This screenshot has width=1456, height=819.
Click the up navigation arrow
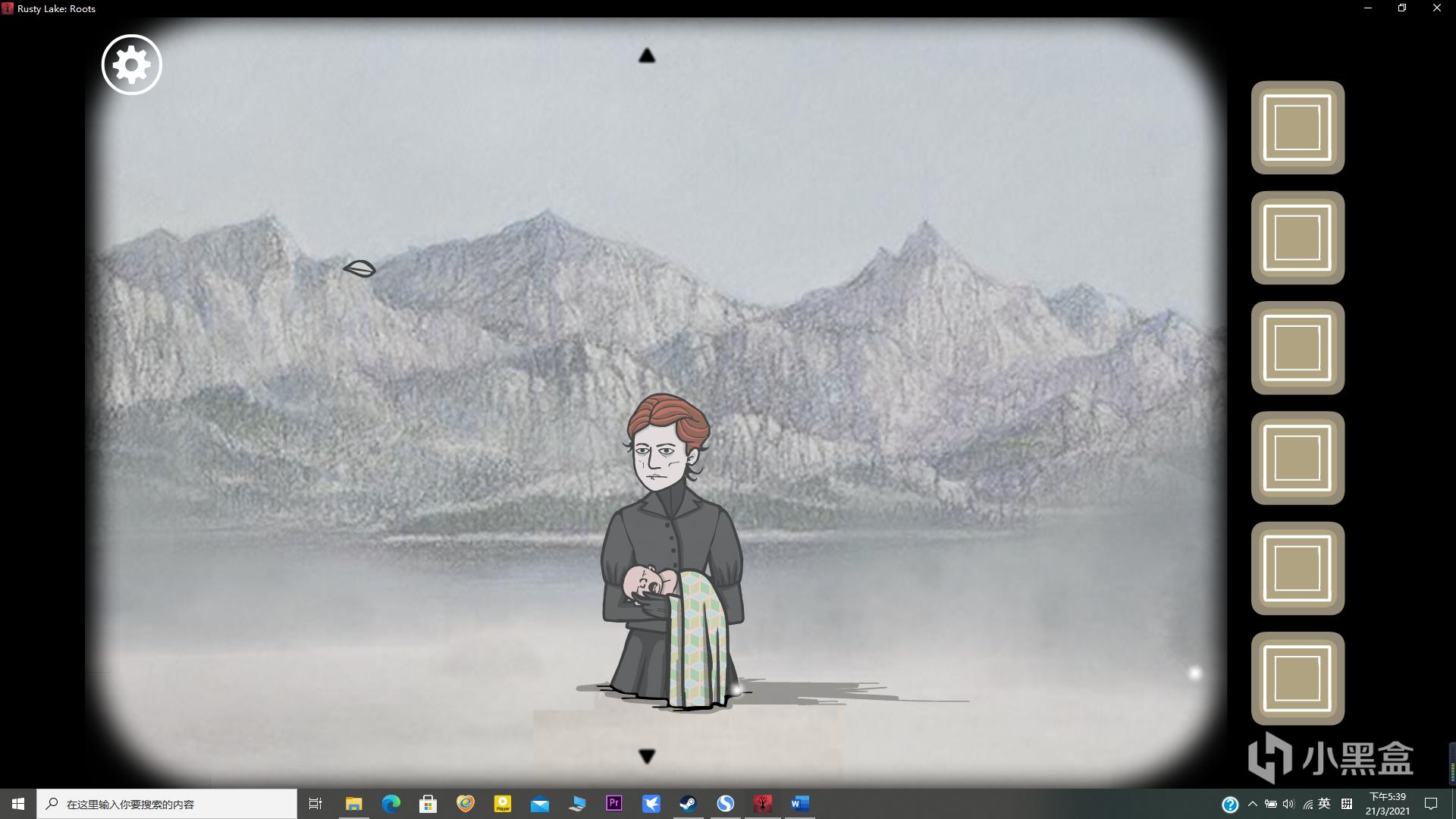646,55
